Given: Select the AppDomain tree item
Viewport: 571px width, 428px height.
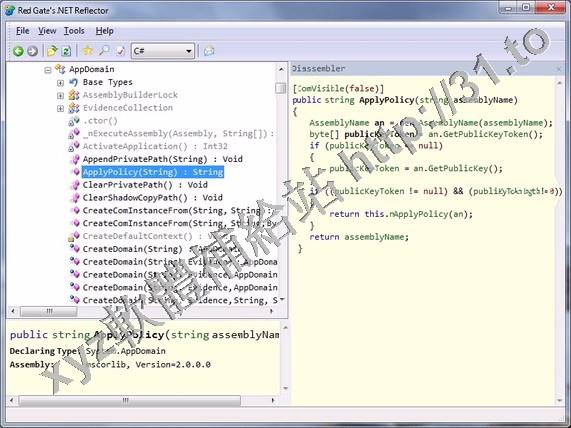Looking at the screenshot, I should coord(91,69).
